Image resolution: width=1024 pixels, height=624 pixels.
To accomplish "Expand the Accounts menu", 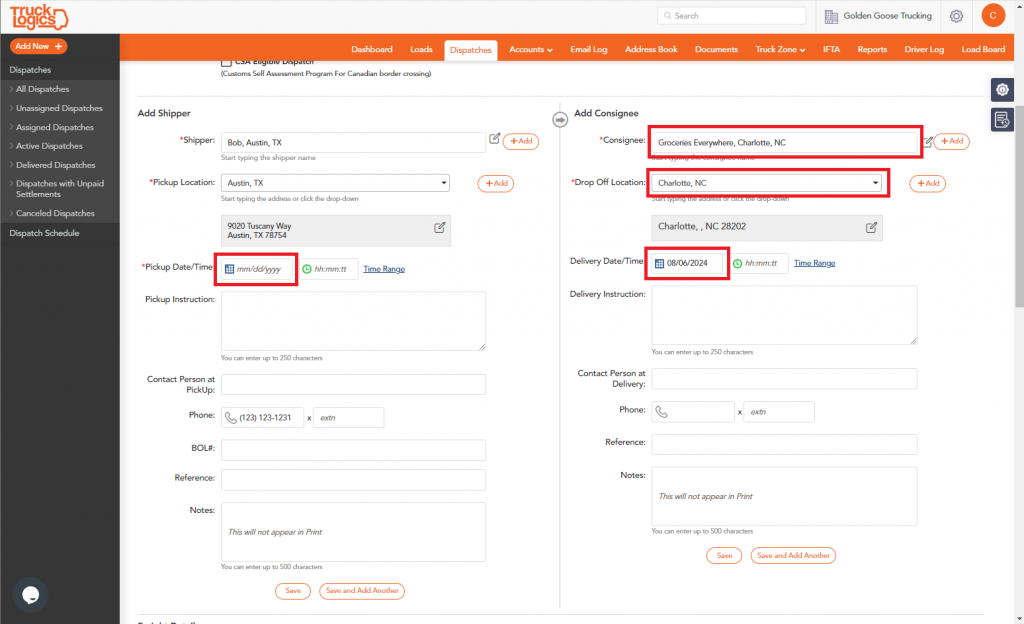I will click(x=530, y=50).
